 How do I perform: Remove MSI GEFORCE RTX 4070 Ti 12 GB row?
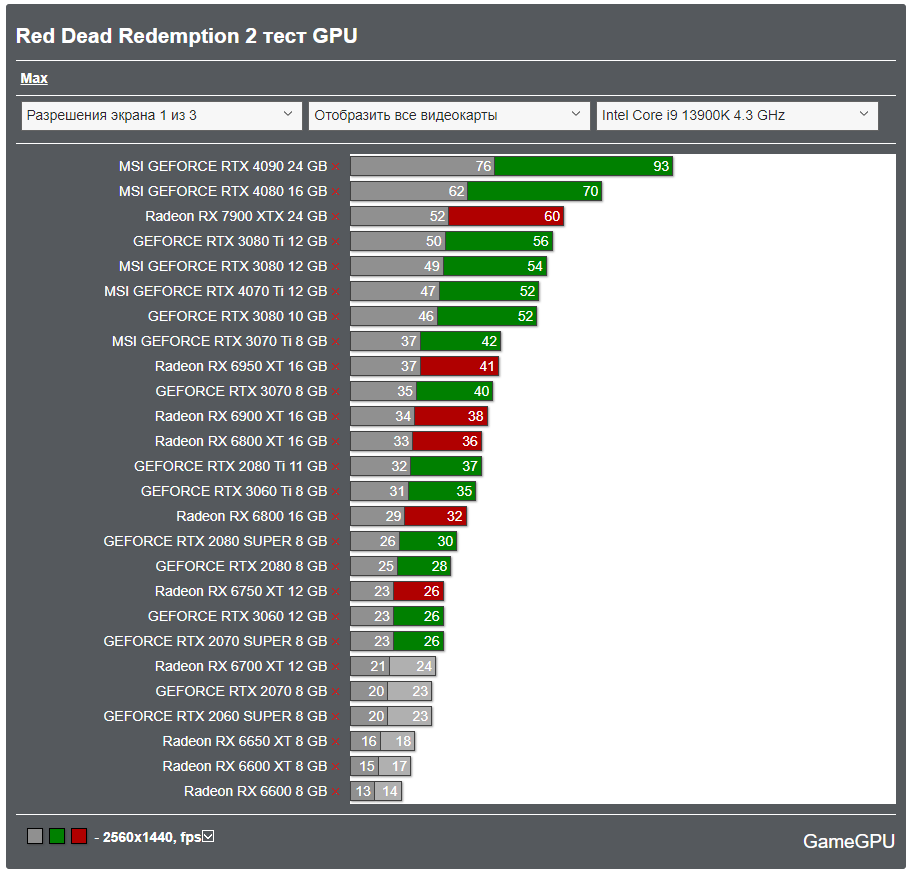point(336,292)
